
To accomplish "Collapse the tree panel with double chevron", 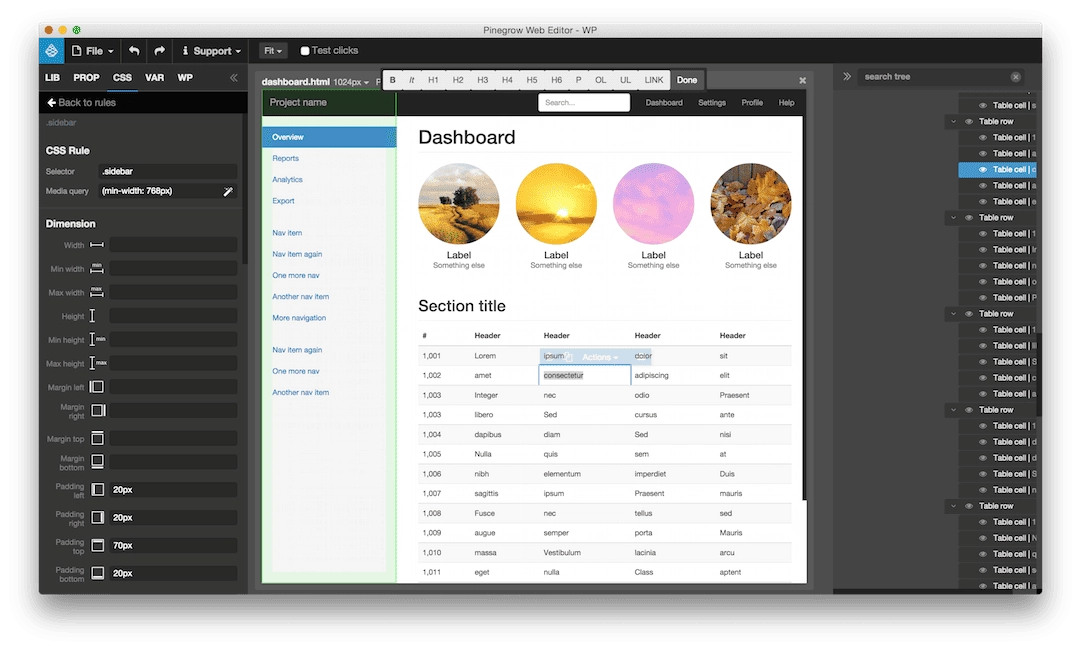I will (x=847, y=77).
